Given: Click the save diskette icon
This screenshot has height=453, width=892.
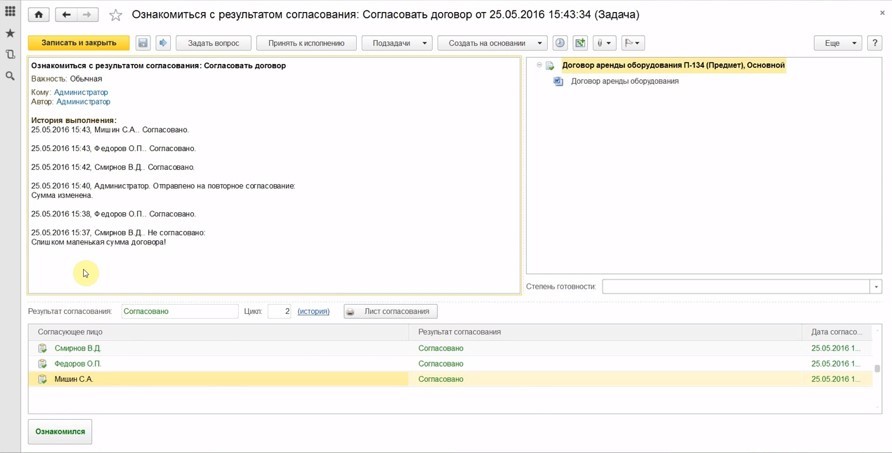Looking at the screenshot, I should 143,43.
